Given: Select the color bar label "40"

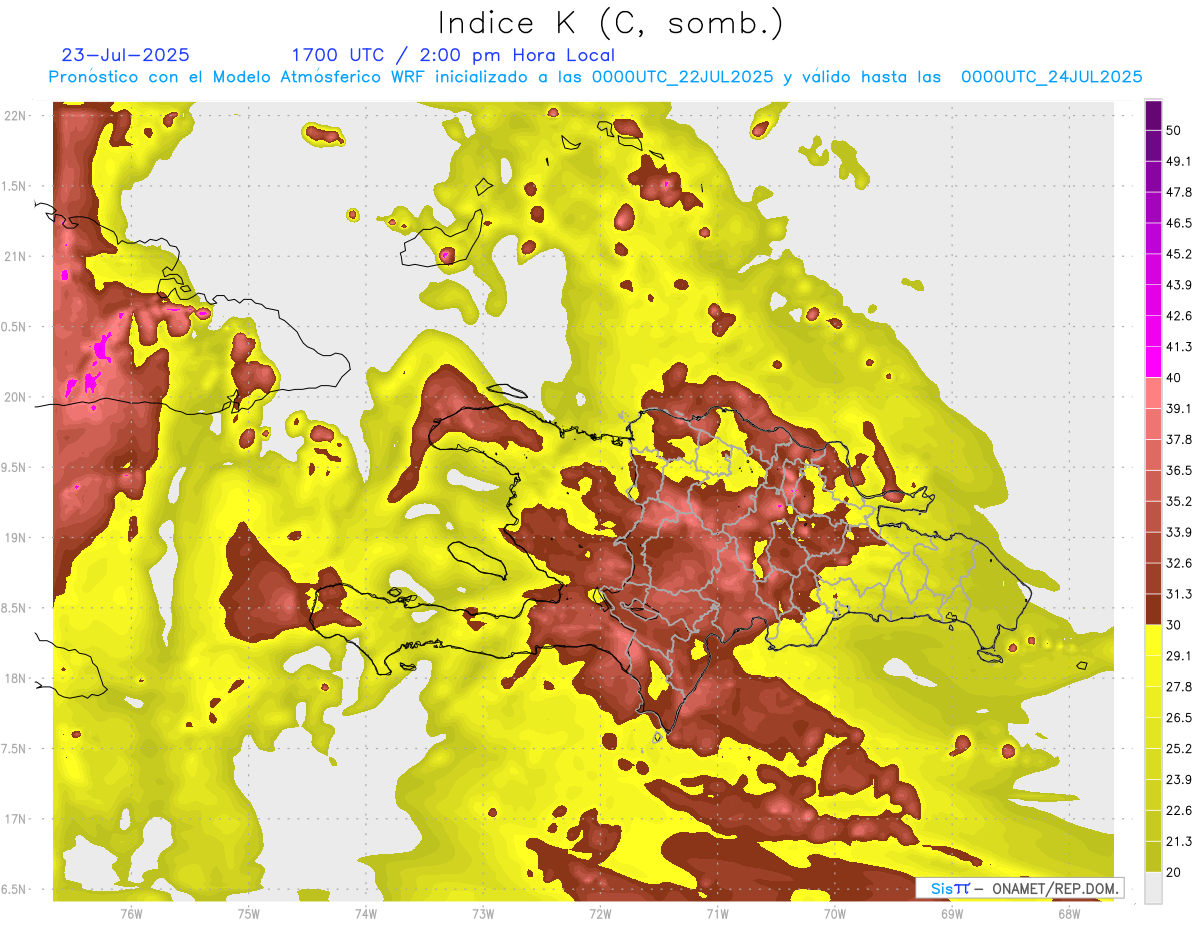Looking at the screenshot, I should click(x=1174, y=377).
